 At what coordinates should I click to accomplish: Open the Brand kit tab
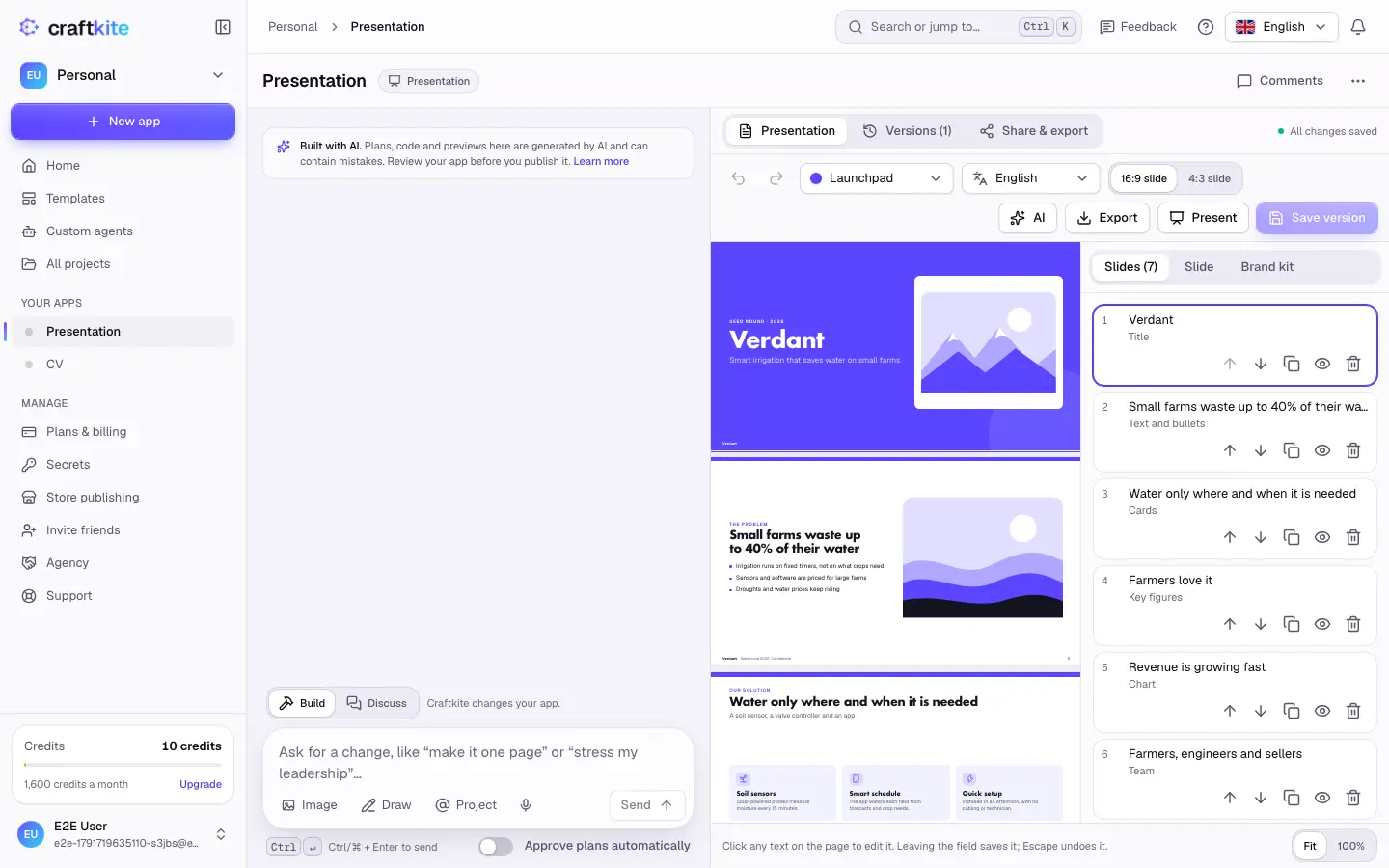click(x=1266, y=267)
